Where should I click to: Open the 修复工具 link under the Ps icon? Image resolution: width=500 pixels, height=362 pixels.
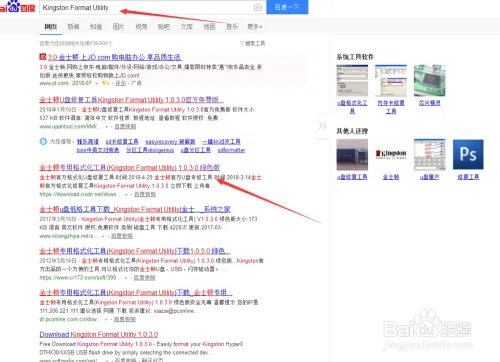tap(468, 177)
